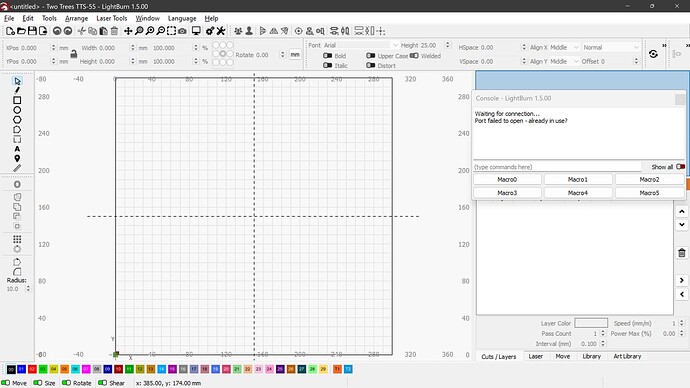Viewport: 690px width, 388px height.
Task: Click the Zoom to frame selection dashed icon
Action: click(172, 31)
